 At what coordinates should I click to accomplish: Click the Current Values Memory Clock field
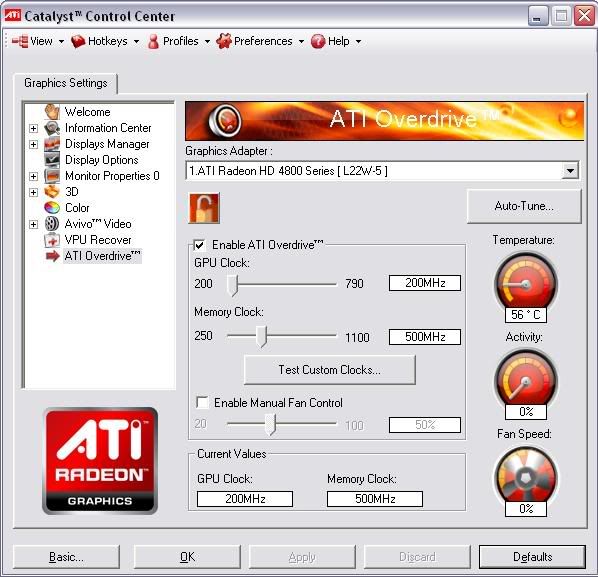coord(375,499)
